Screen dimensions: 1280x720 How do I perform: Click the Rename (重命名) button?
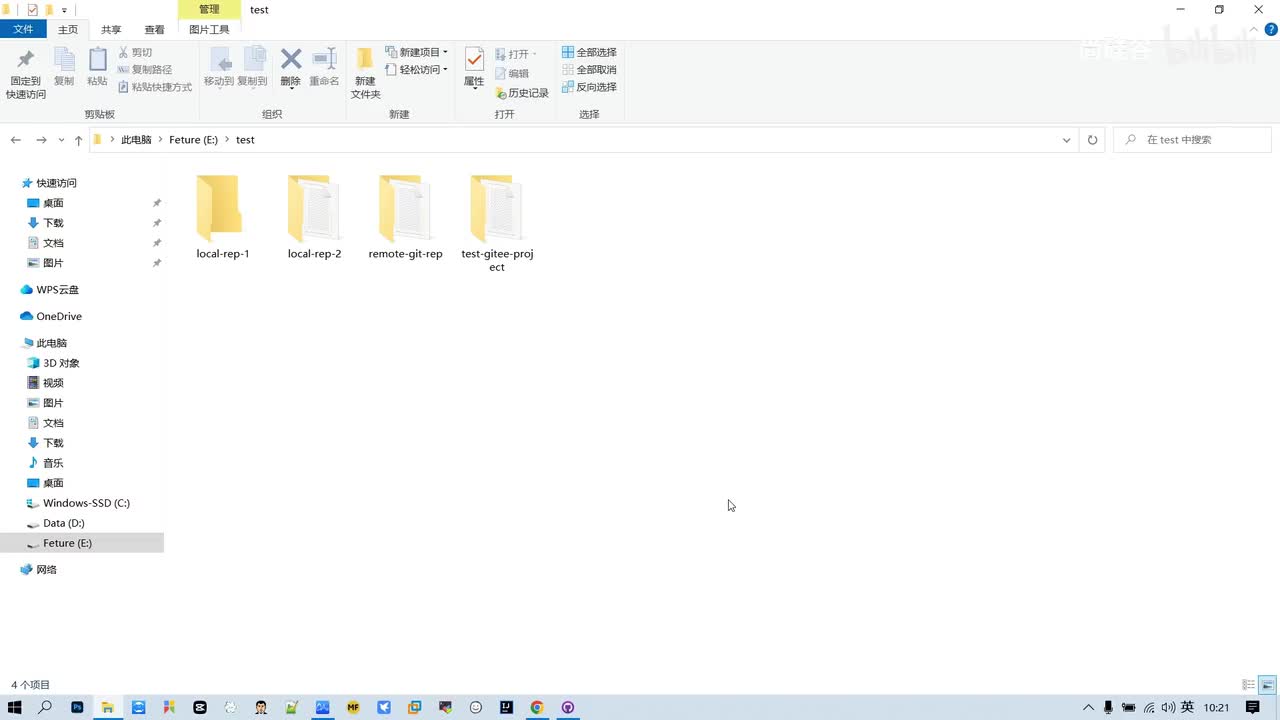coord(324,68)
